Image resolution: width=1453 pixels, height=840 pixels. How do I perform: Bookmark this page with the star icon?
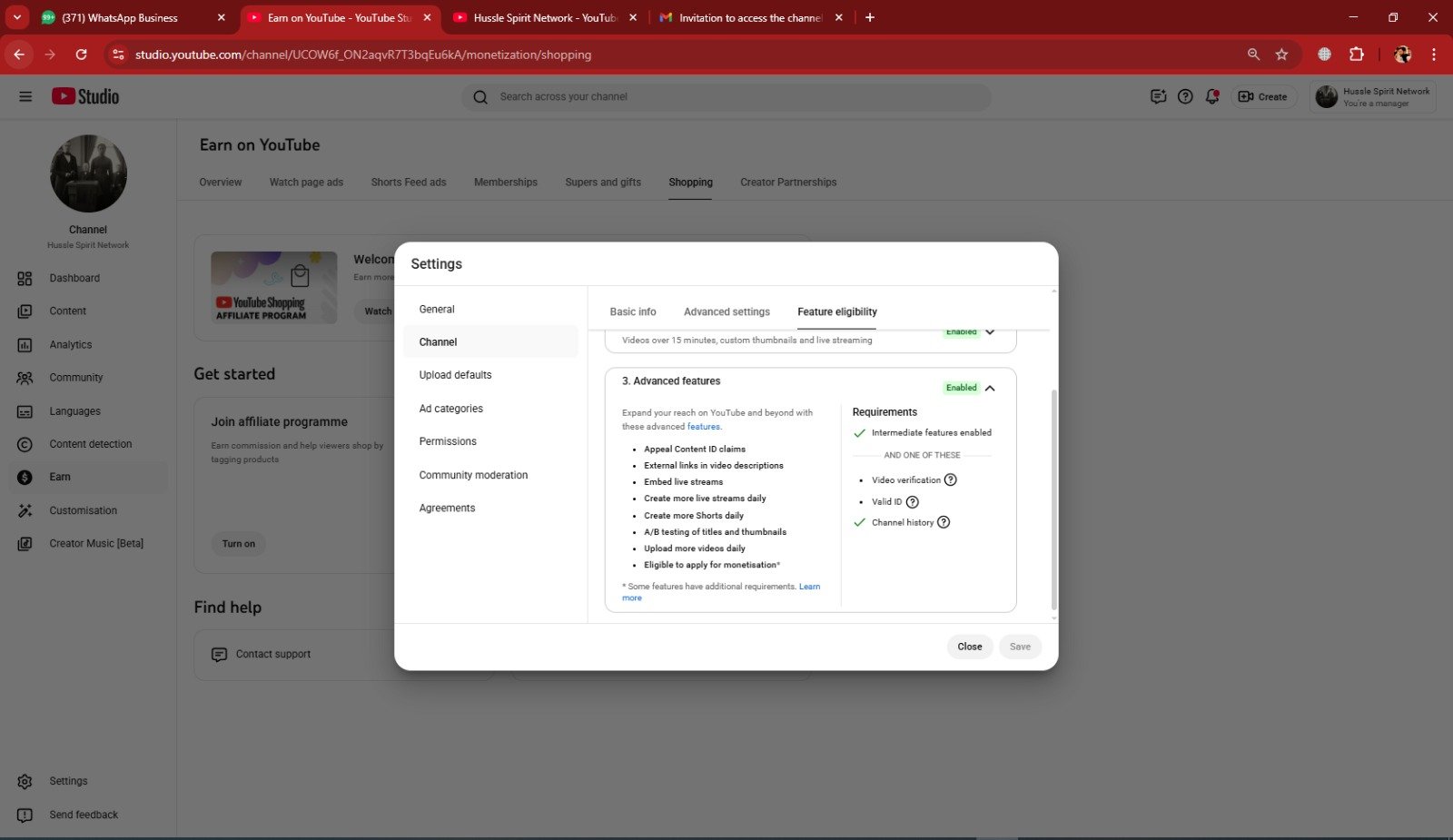1281,54
